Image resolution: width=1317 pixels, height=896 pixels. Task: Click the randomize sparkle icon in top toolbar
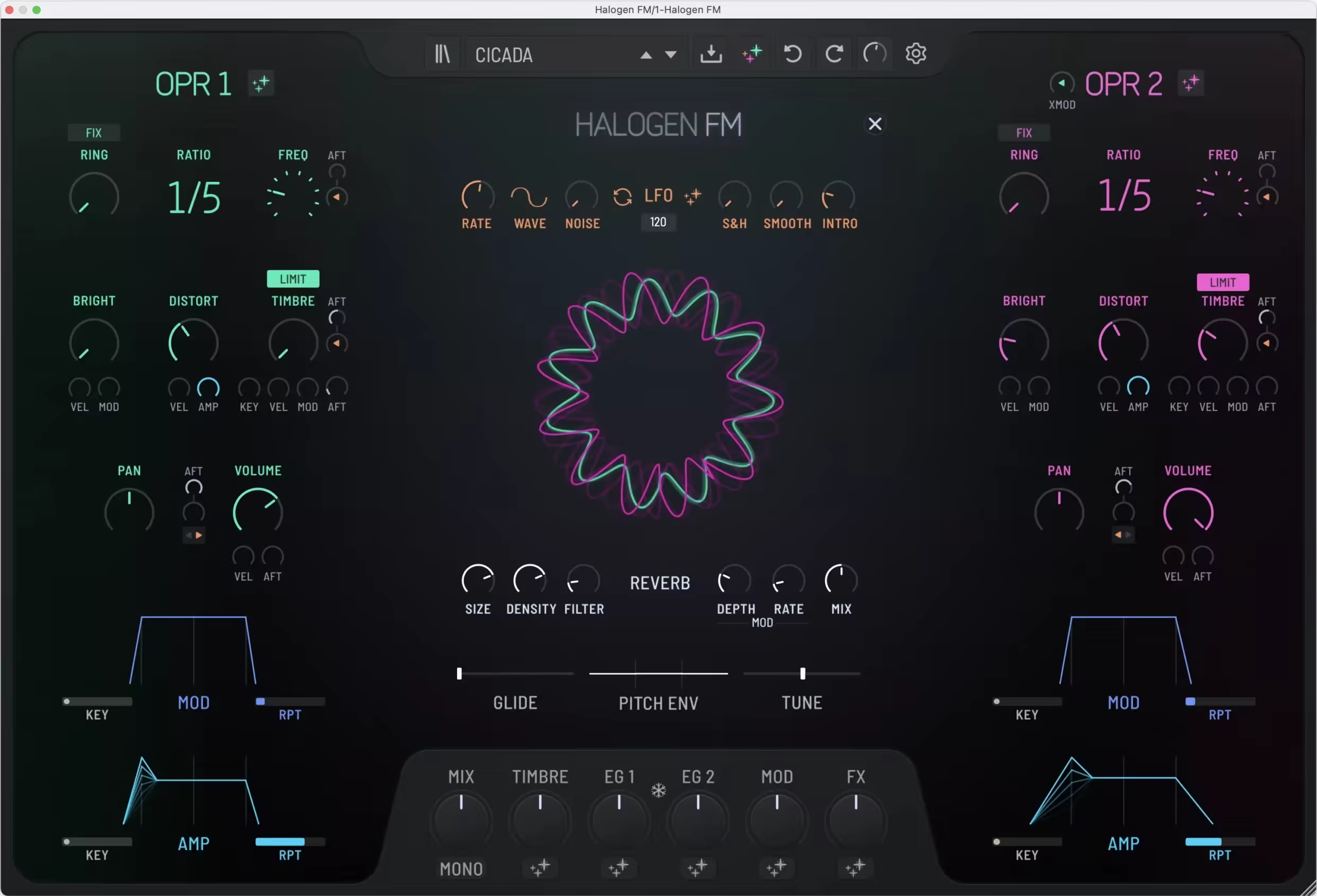coord(752,55)
